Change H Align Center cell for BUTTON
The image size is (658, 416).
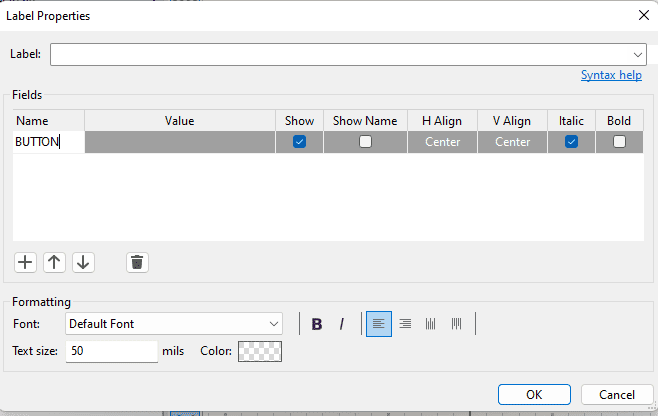(442, 142)
